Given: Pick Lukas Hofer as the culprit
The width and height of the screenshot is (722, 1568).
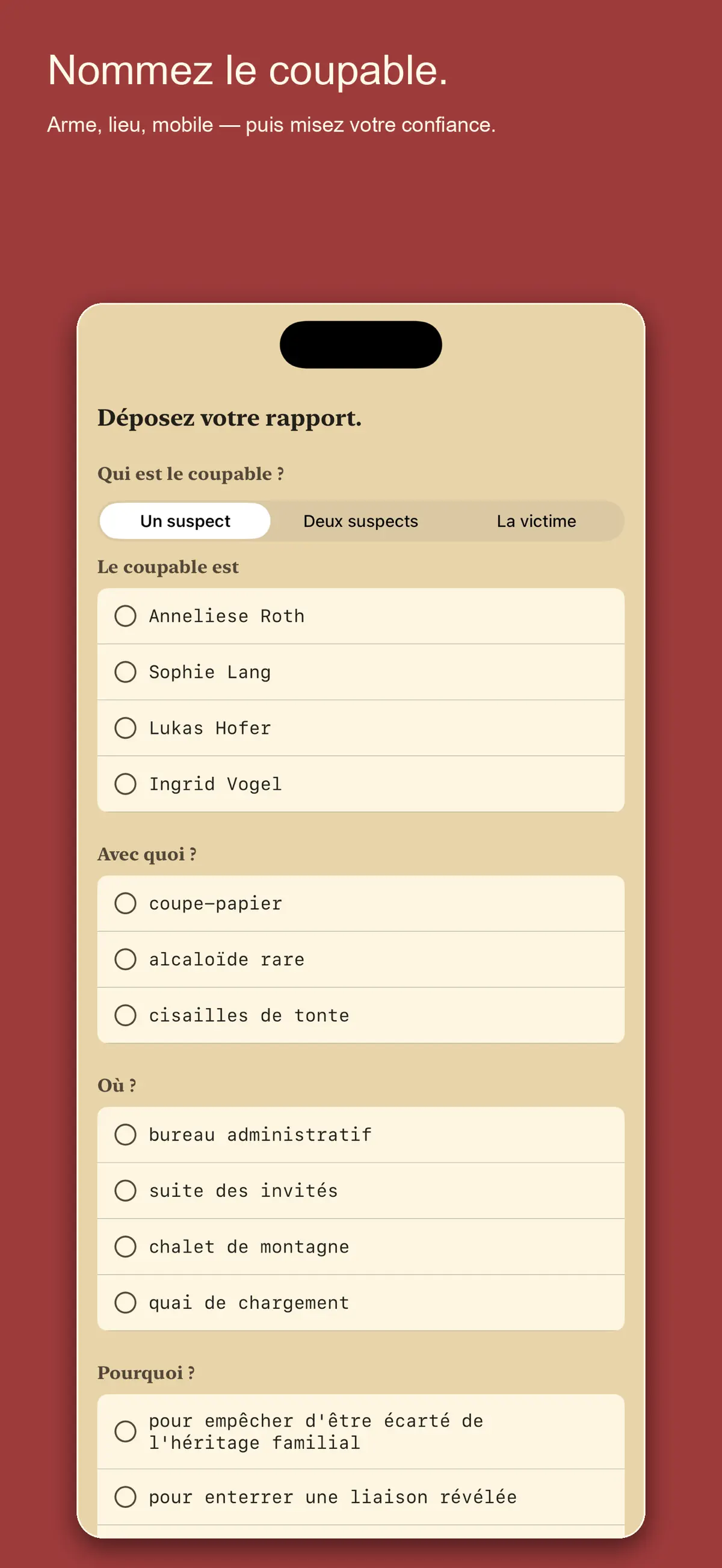Looking at the screenshot, I should pyautogui.click(x=360, y=728).
